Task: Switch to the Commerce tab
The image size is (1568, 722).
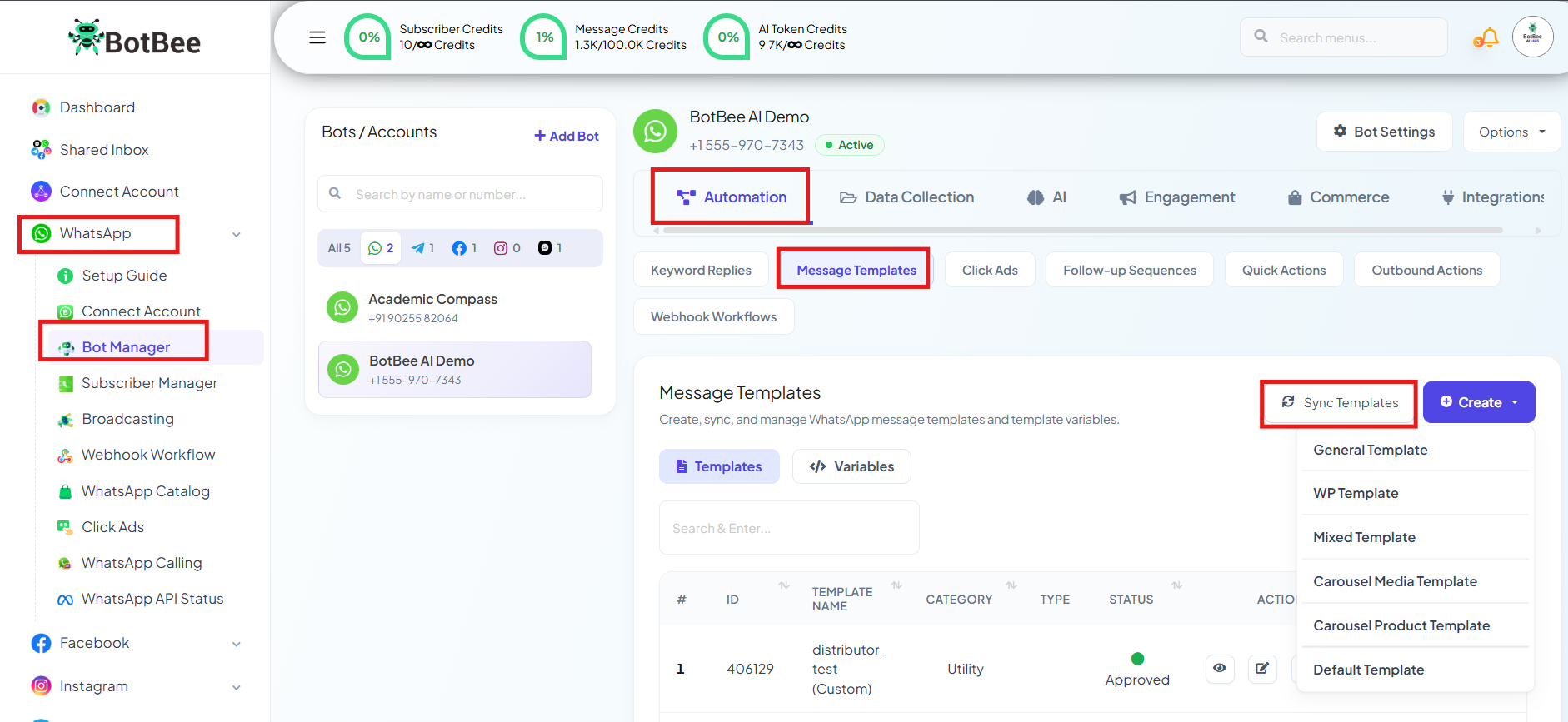Action: point(1339,197)
